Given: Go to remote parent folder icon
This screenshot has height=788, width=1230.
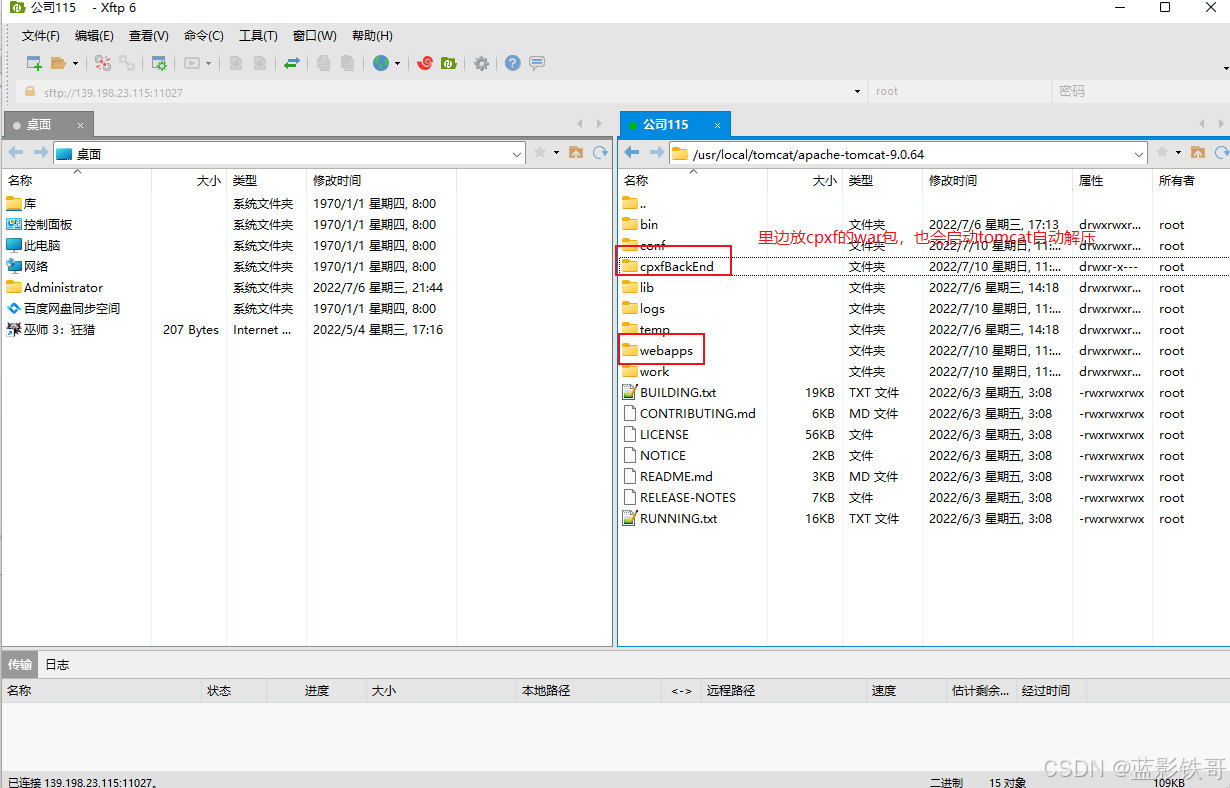Looking at the screenshot, I should point(1198,153).
